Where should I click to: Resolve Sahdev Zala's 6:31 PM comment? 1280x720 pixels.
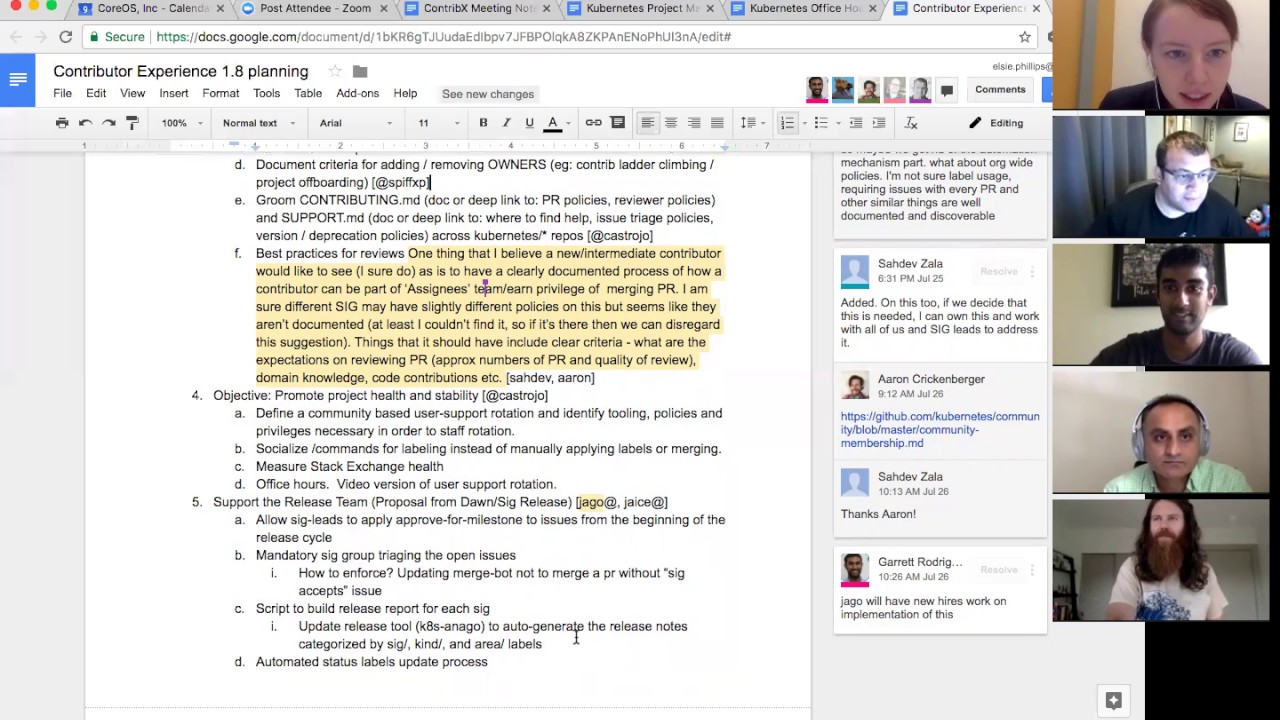[998, 271]
